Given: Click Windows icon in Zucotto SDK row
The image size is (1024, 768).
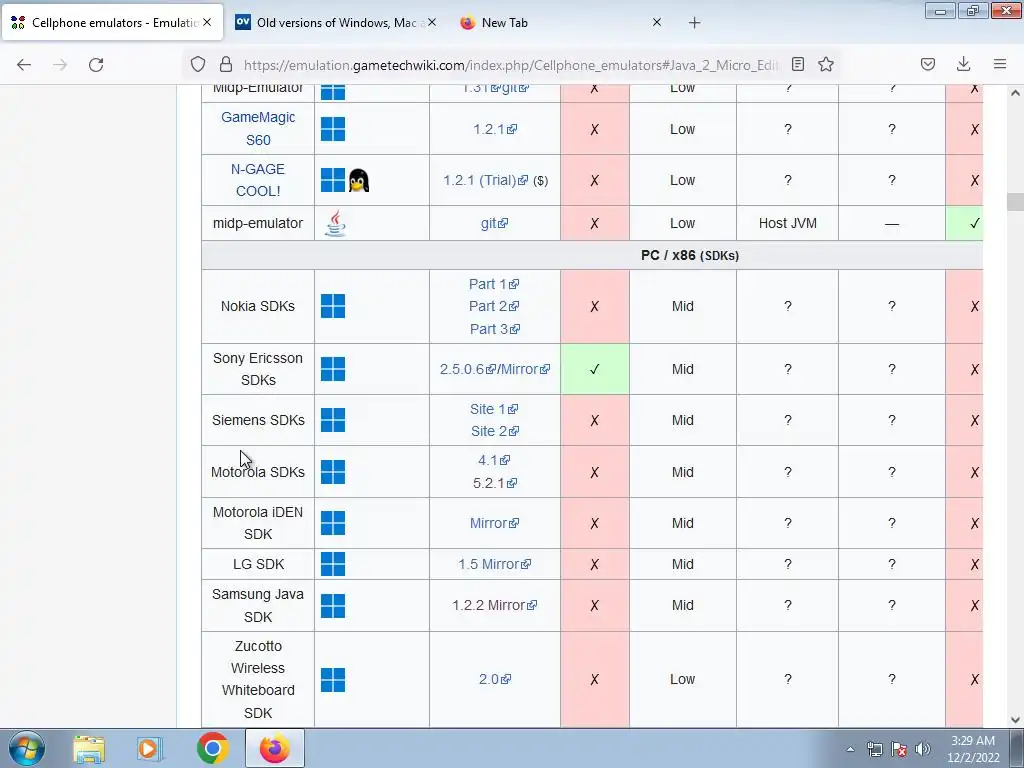Looking at the screenshot, I should coord(333,679).
